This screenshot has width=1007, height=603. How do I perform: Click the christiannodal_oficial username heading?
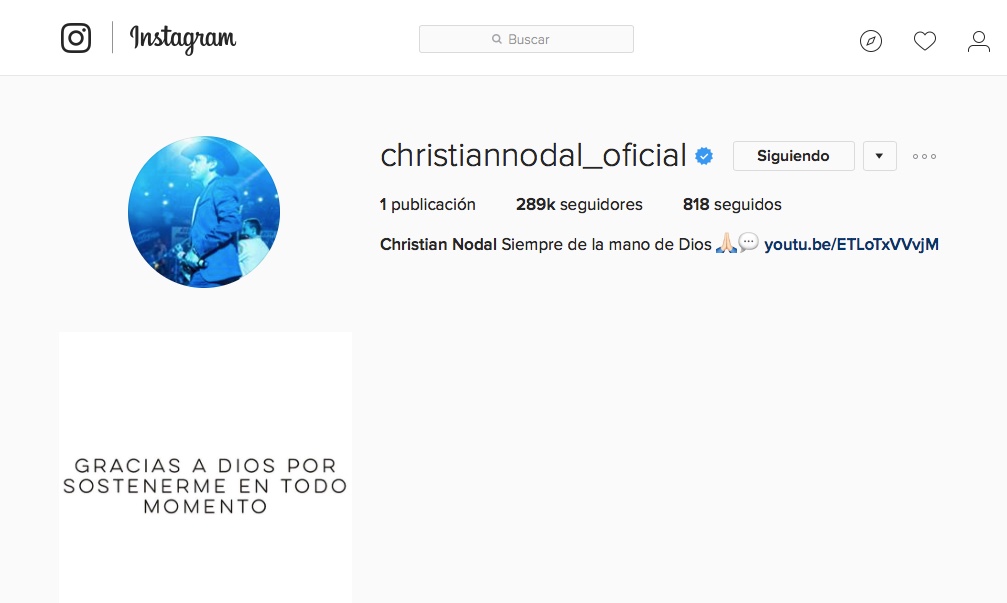tap(533, 155)
